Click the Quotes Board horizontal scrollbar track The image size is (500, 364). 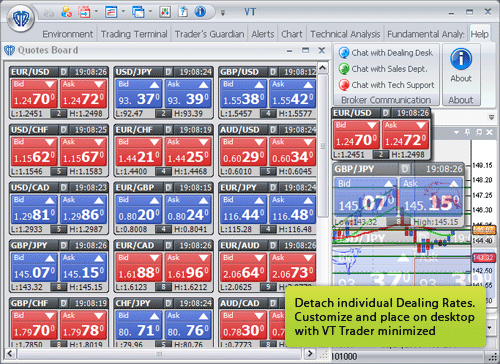coord(160,354)
